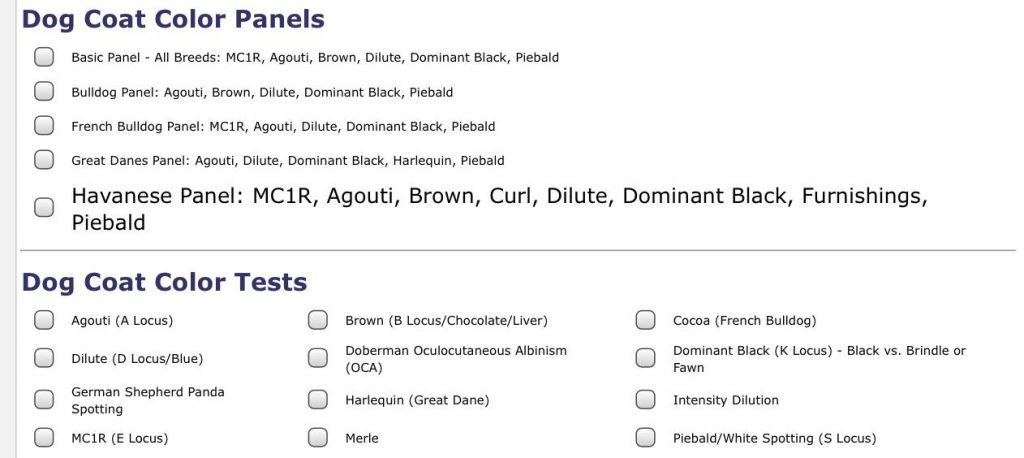Select Doberman Oculocutaneous Albinism (OCA) checkbox
The image size is (1024, 458).
[x=318, y=358]
